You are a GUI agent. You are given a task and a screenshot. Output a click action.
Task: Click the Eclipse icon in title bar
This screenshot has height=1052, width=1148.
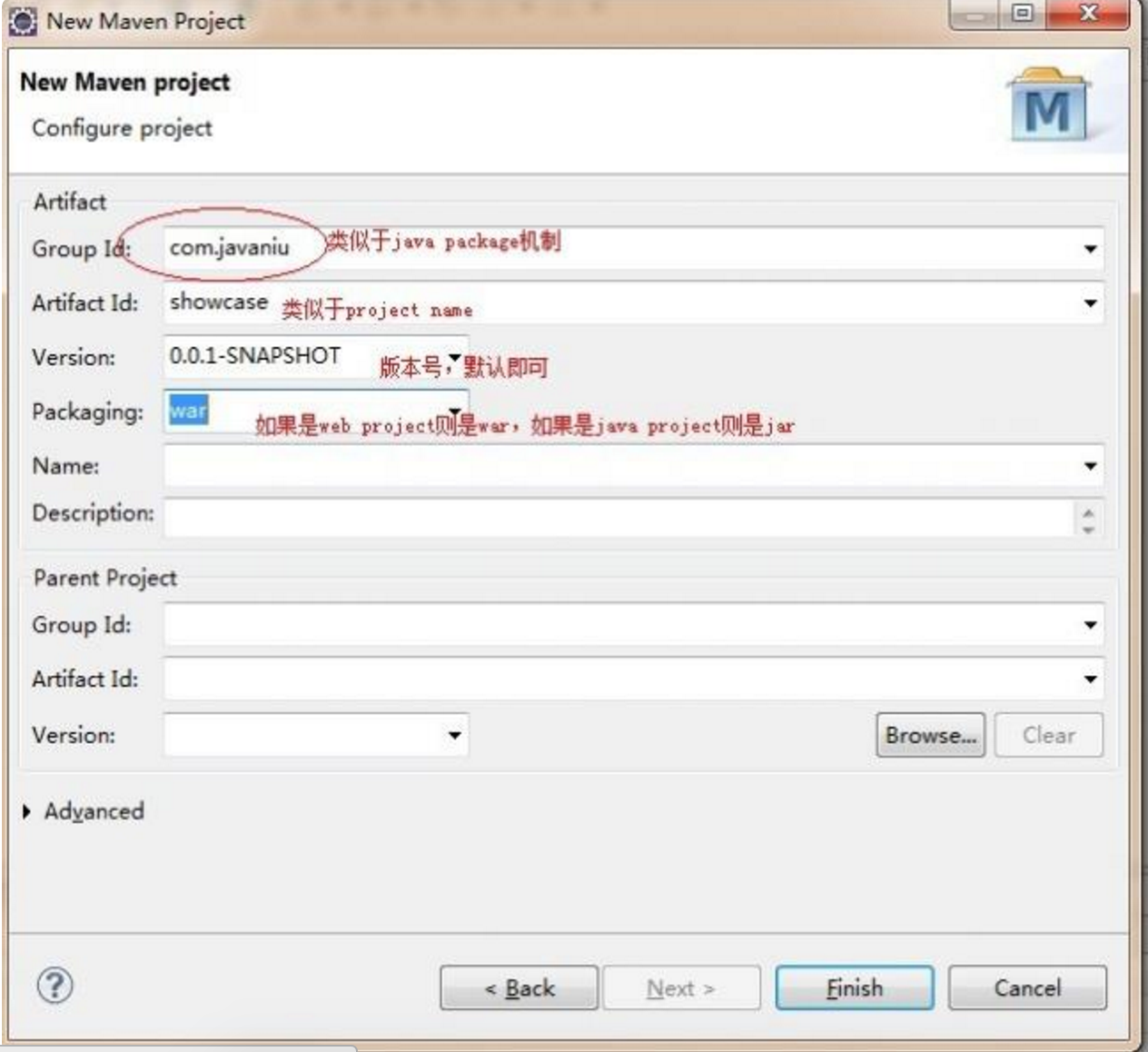[22, 22]
